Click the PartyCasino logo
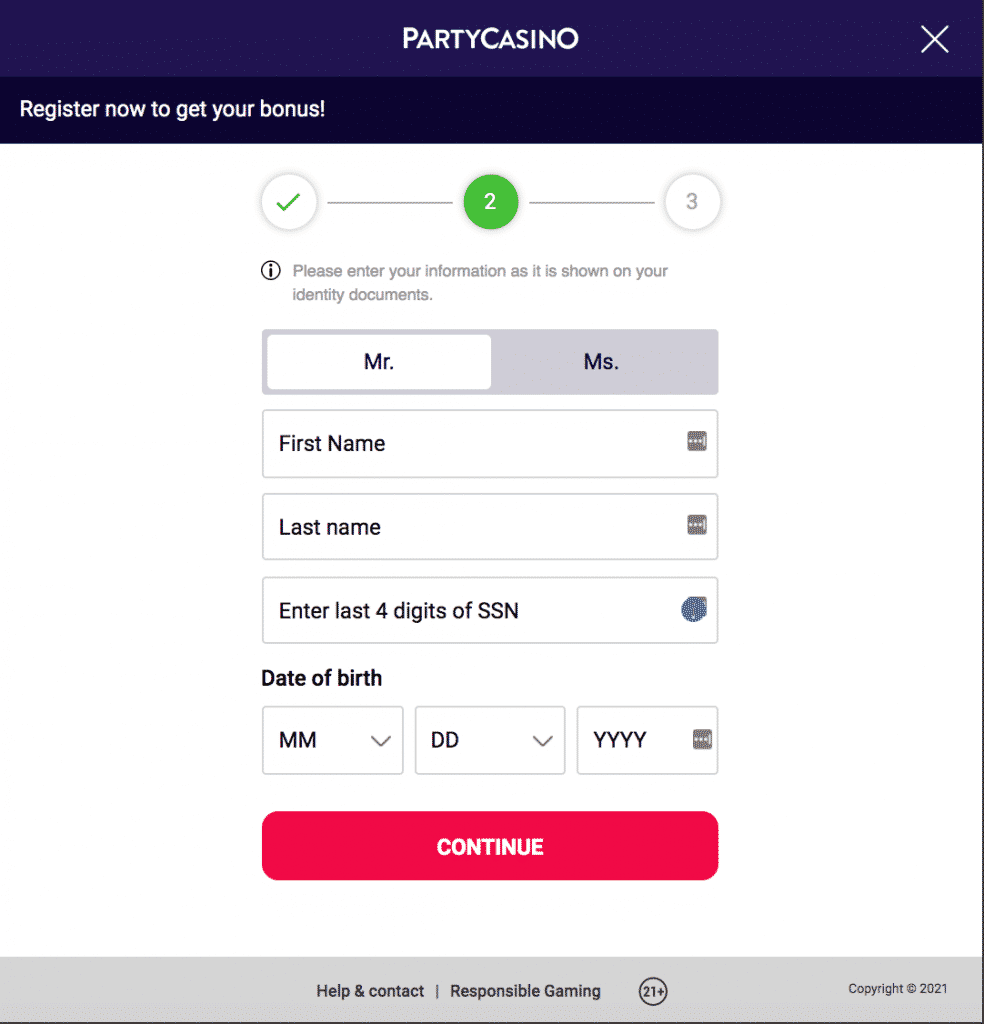Image resolution: width=984 pixels, height=1024 pixels. point(490,38)
